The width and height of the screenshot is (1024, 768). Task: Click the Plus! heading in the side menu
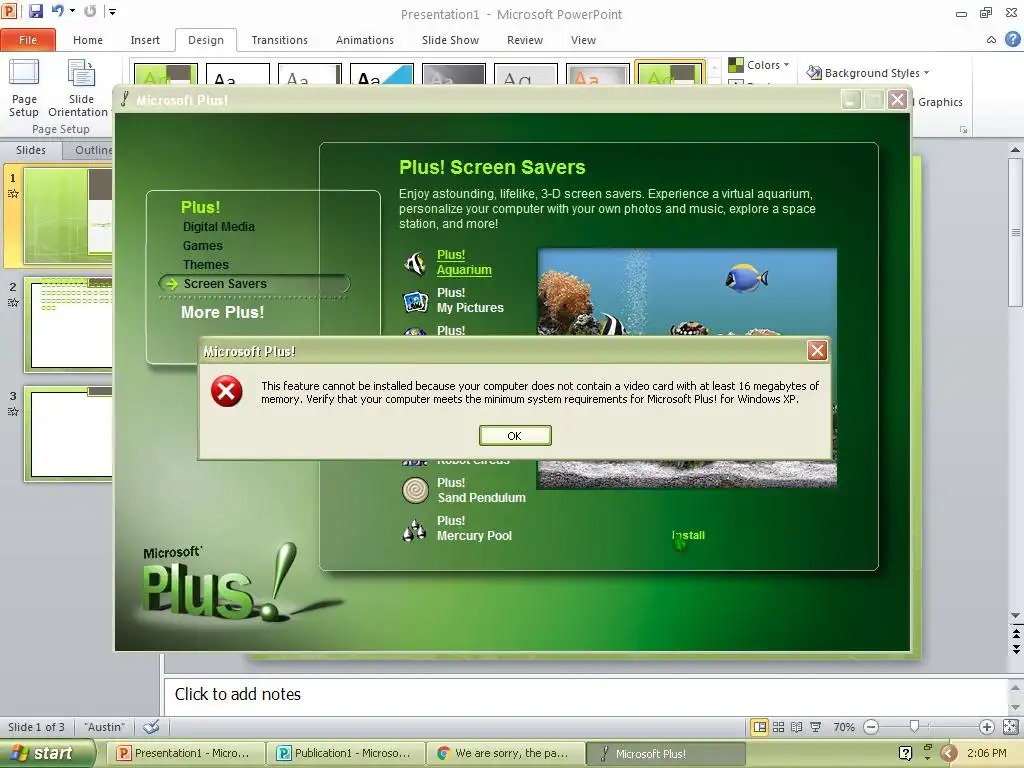(x=200, y=207)
